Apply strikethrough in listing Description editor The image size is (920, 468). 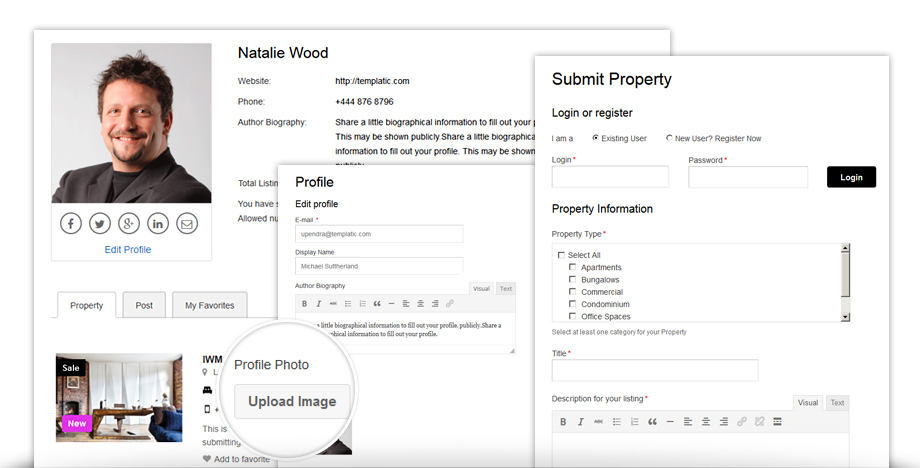(598, 422)
